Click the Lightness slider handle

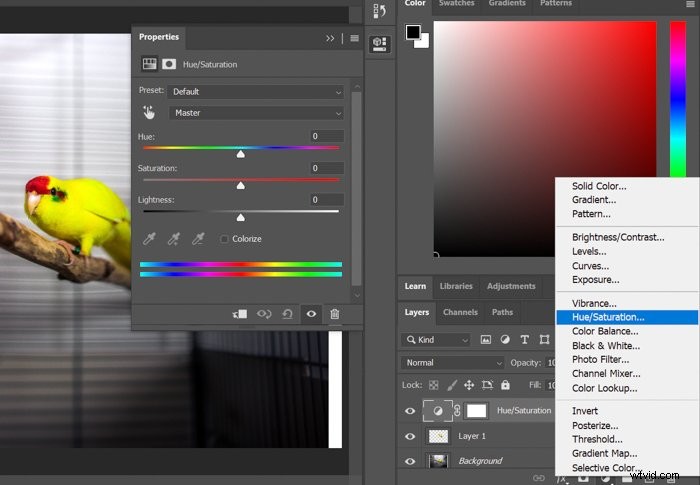(241, 217)
